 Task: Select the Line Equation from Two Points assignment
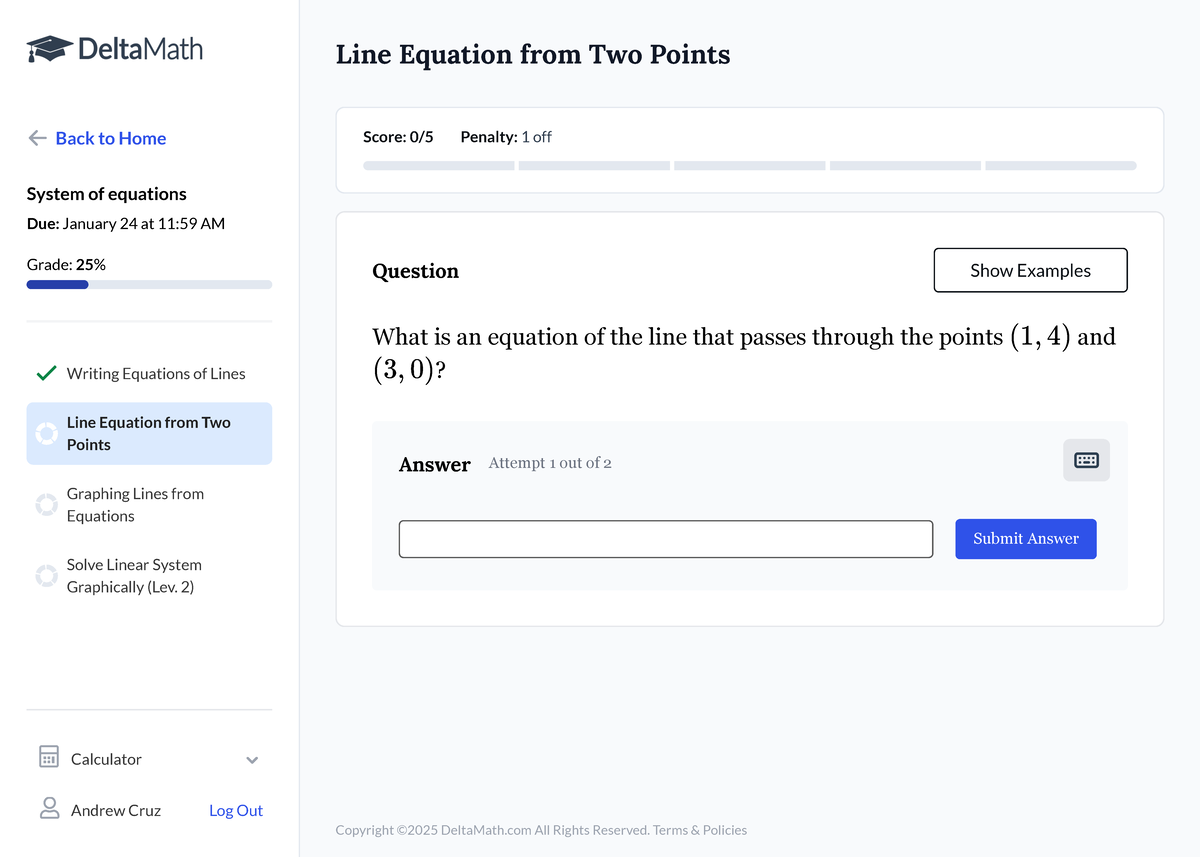149,433
